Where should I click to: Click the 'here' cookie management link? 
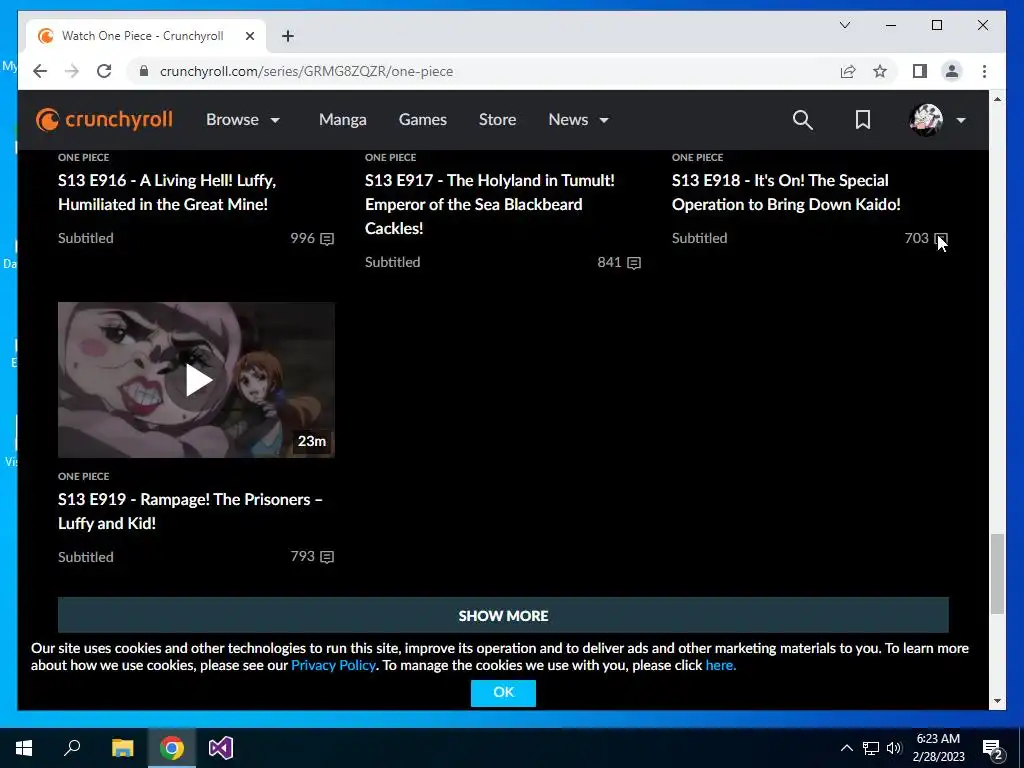(x=720, y=665)
